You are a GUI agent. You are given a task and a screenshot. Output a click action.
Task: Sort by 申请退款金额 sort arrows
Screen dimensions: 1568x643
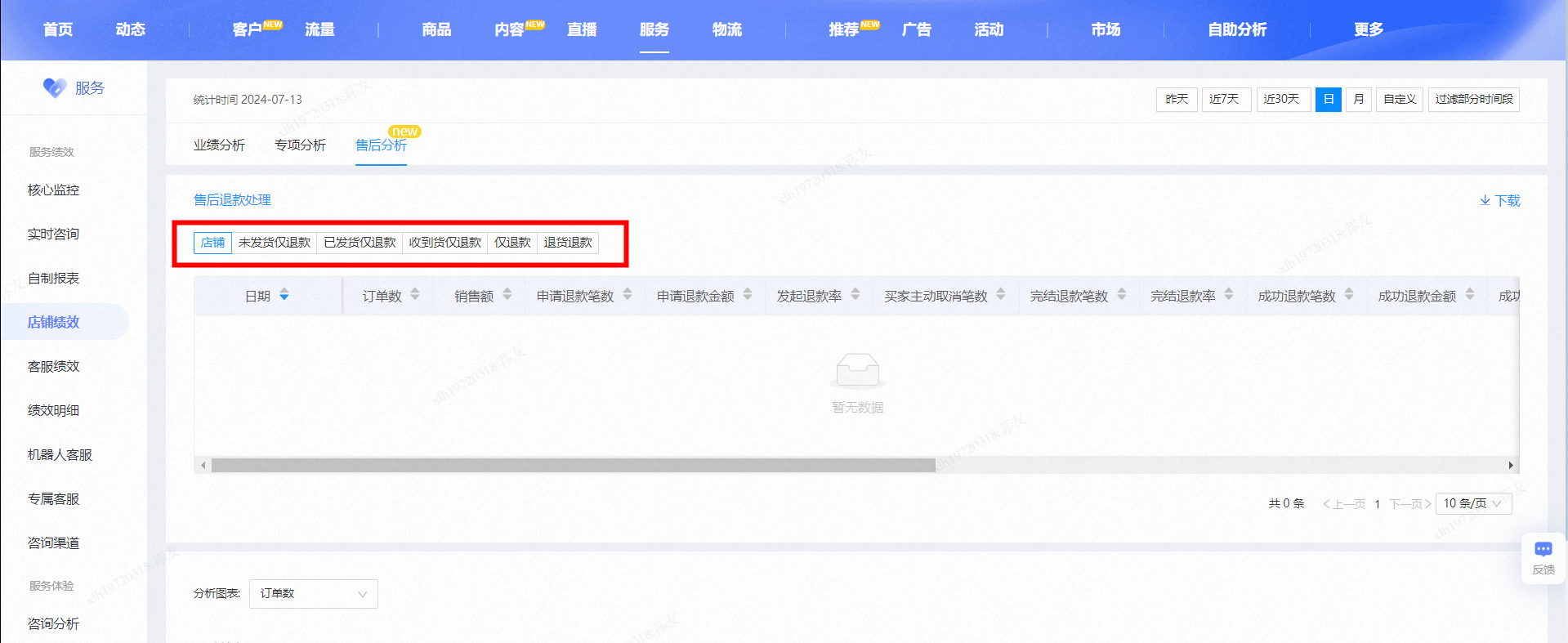[x=748, y=295]
